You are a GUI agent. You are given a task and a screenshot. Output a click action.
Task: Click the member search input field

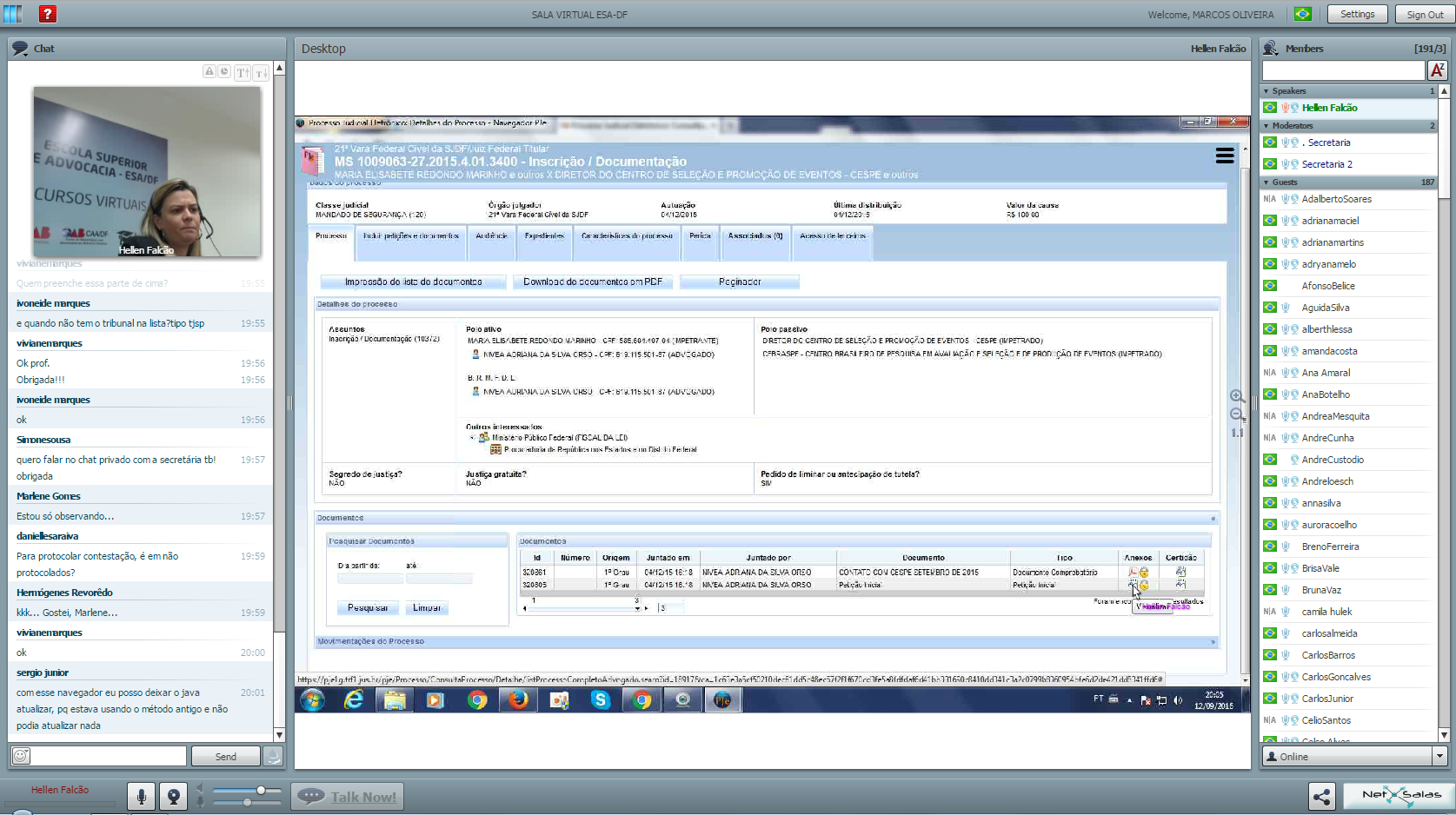point(1343,70)
